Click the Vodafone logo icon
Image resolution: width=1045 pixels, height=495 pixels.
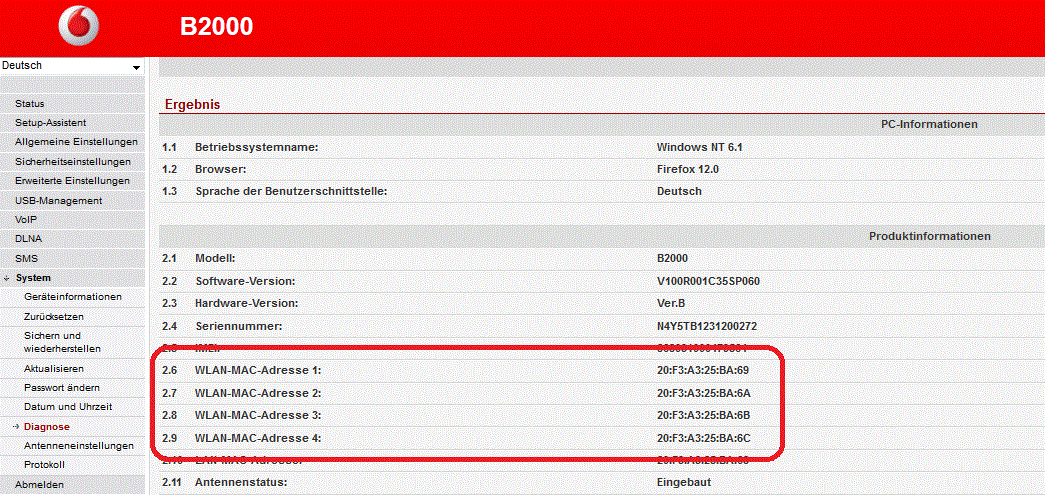[x=79, y=27]
